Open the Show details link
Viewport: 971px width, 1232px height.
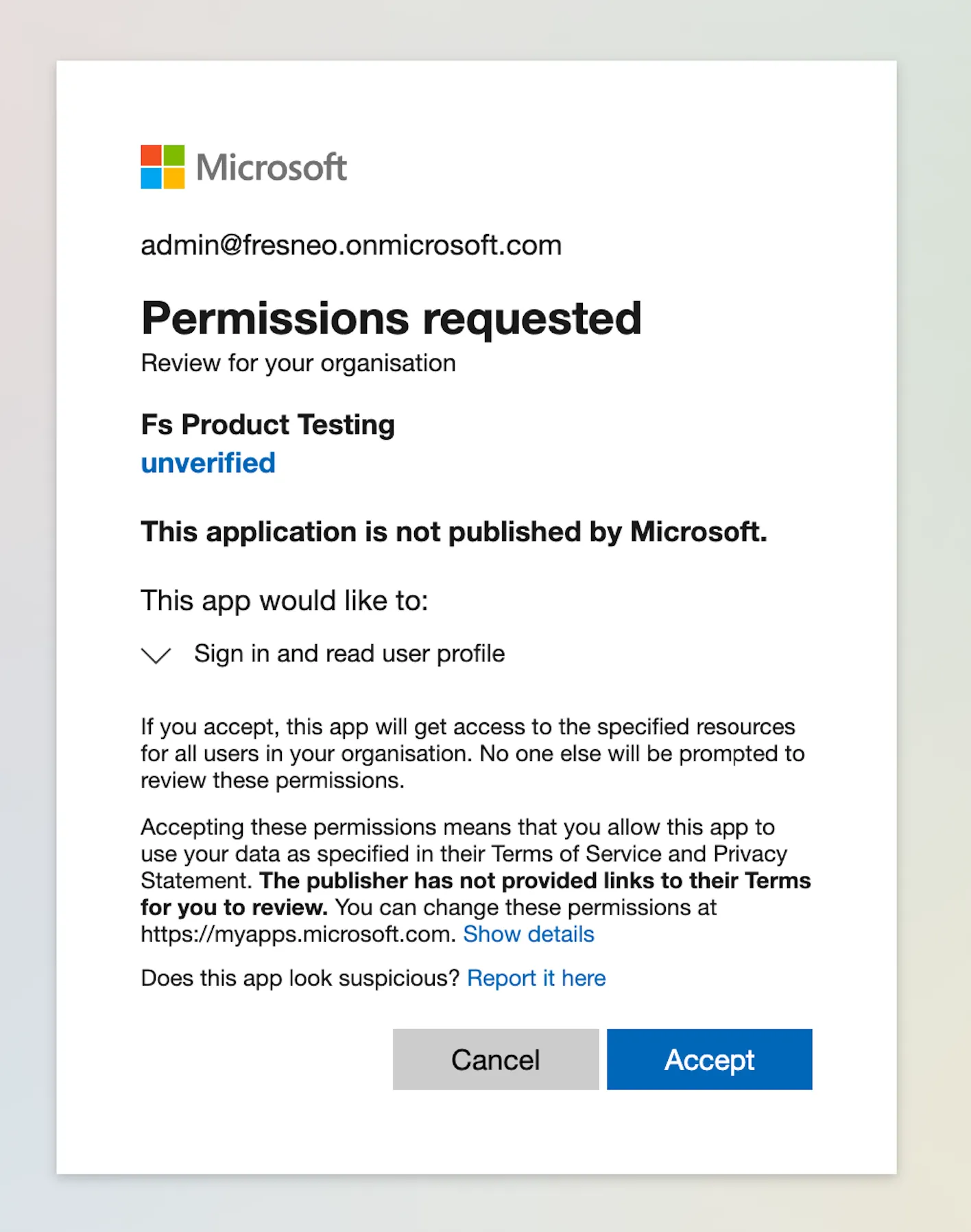click(528, 934)
